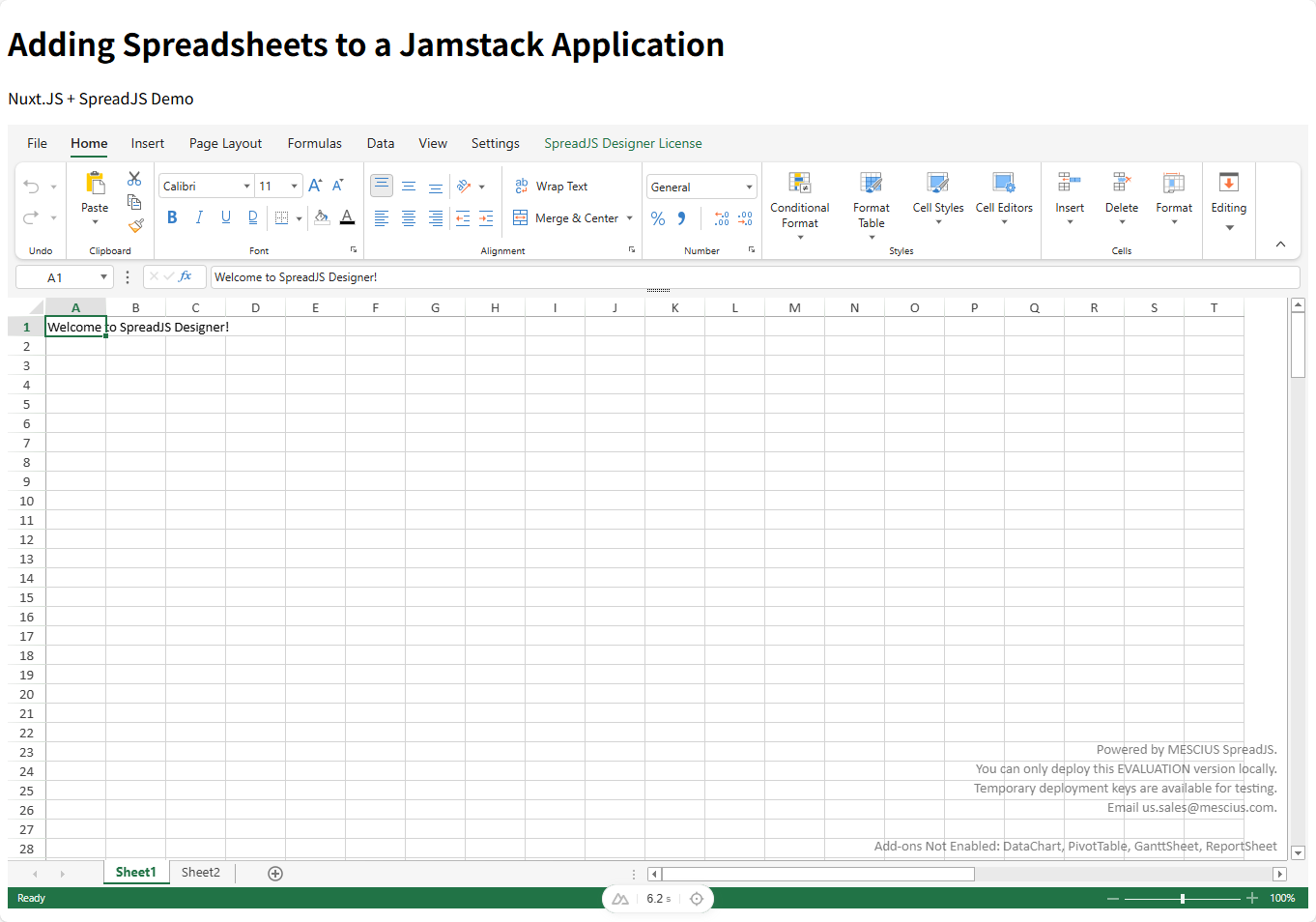The width and height of the screenshot is (1316, 922).
Task: Open the Calibri font name dropdown
Action: point(206,187)
